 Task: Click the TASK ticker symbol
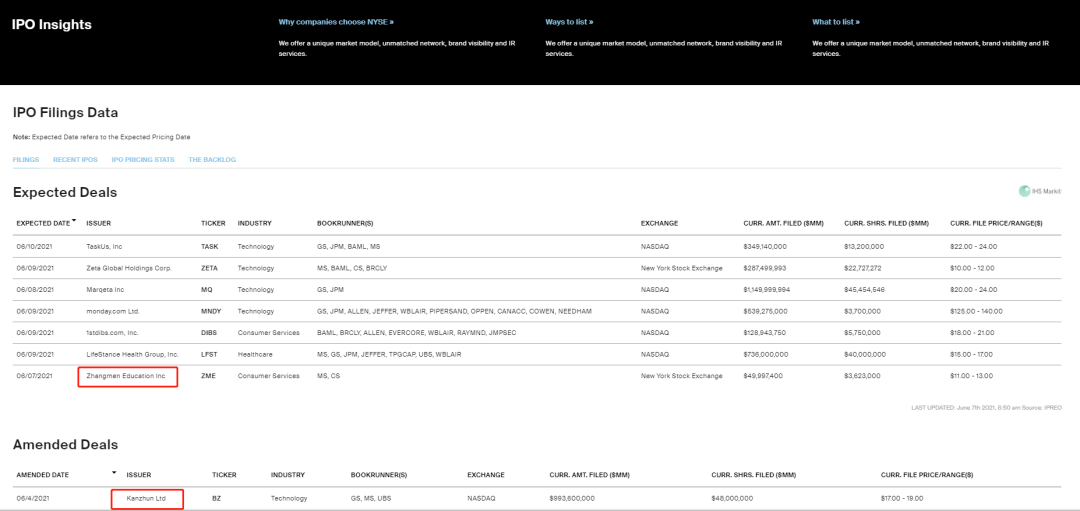[209, 246]
